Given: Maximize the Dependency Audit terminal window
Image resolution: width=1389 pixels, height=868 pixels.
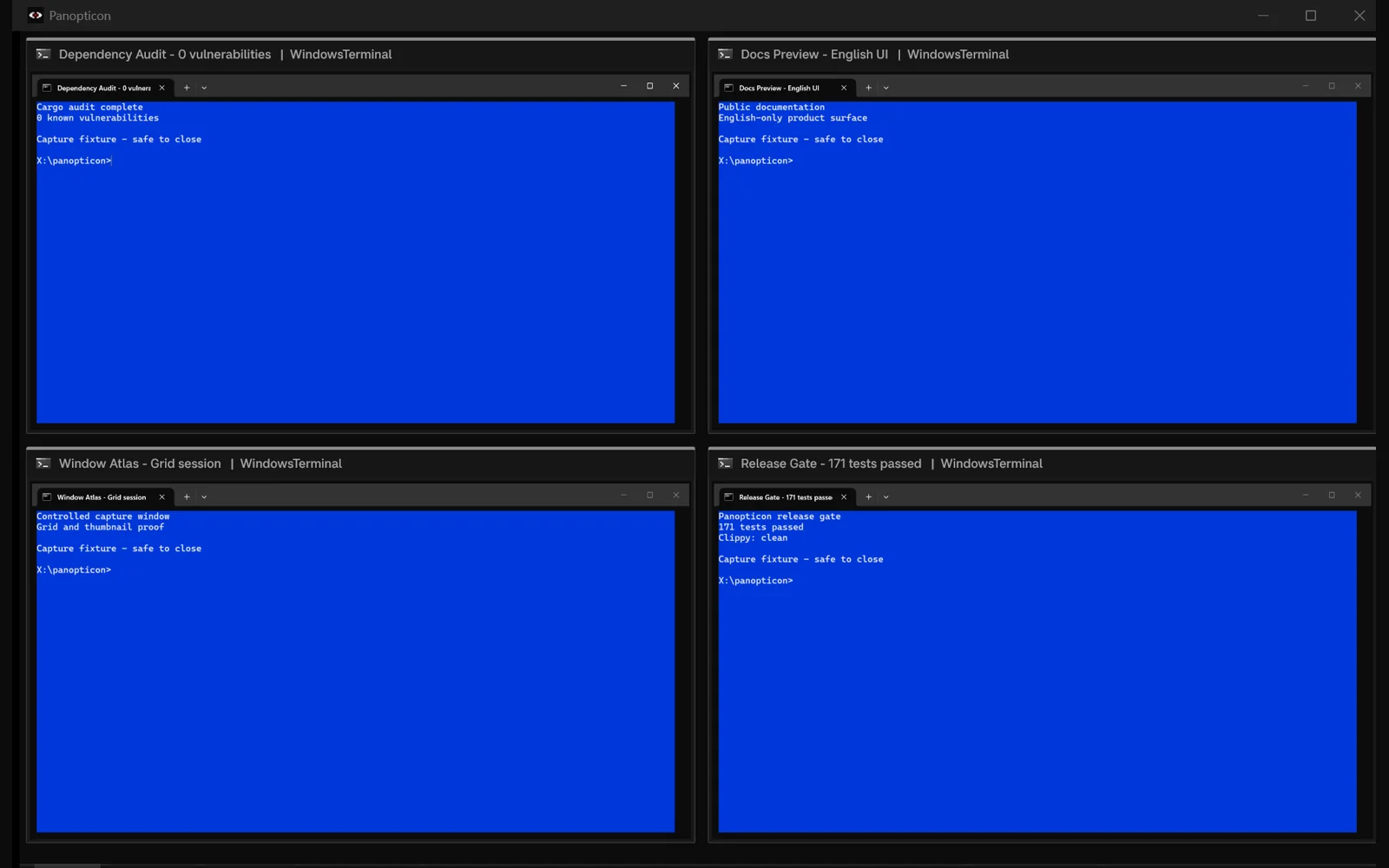Looking at the screenshot, I should 649,86.
